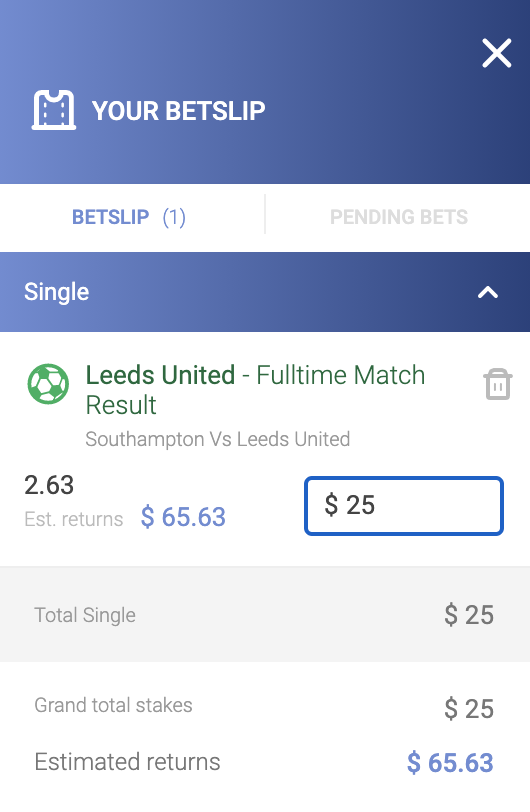This screenshot has height=812, width=530.
Task: Click the Total Single $ 25 amount
Action: pyautogui.click(x=469, y=615)
